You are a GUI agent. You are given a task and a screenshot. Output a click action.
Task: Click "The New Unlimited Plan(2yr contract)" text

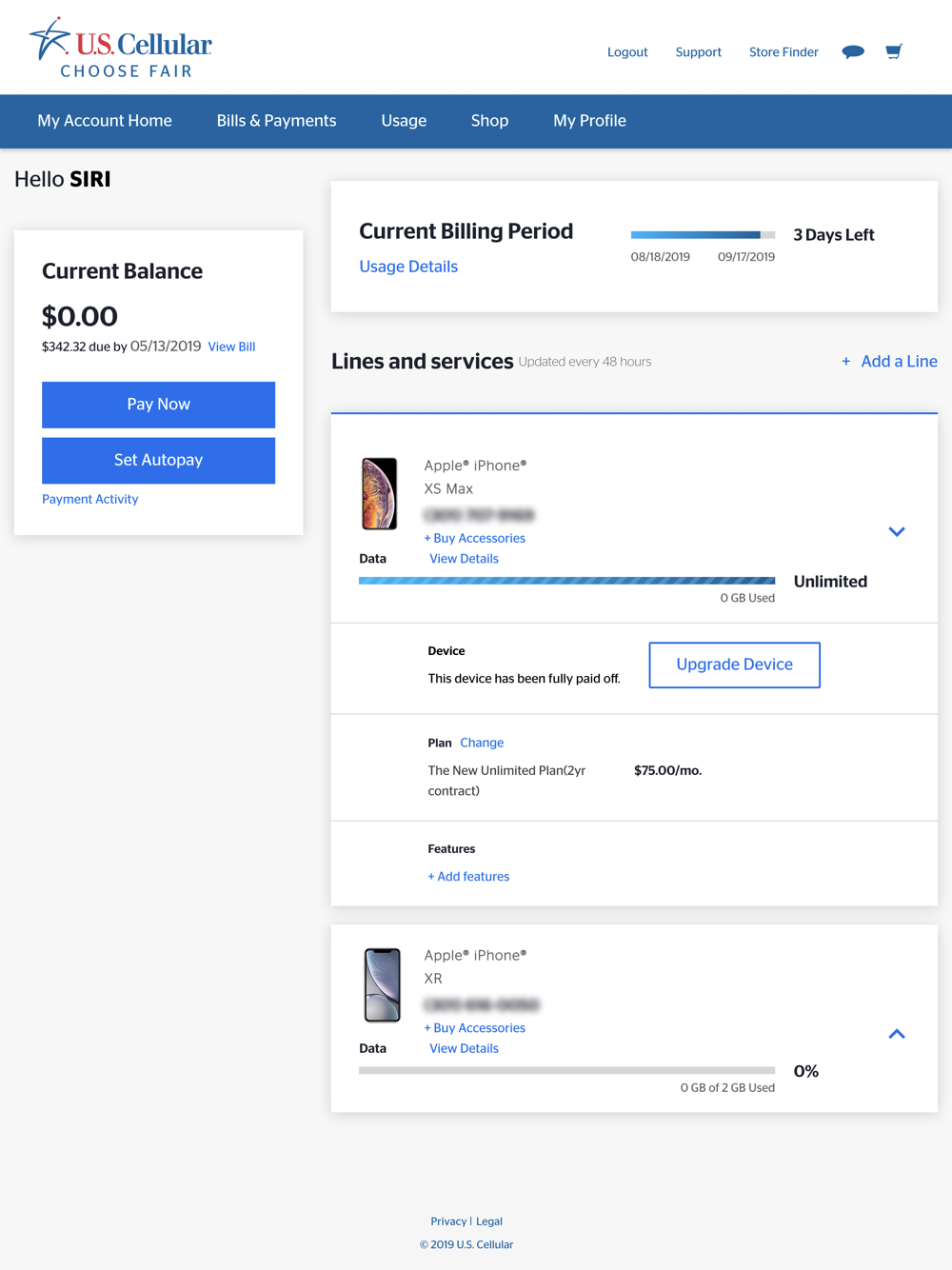506,781
